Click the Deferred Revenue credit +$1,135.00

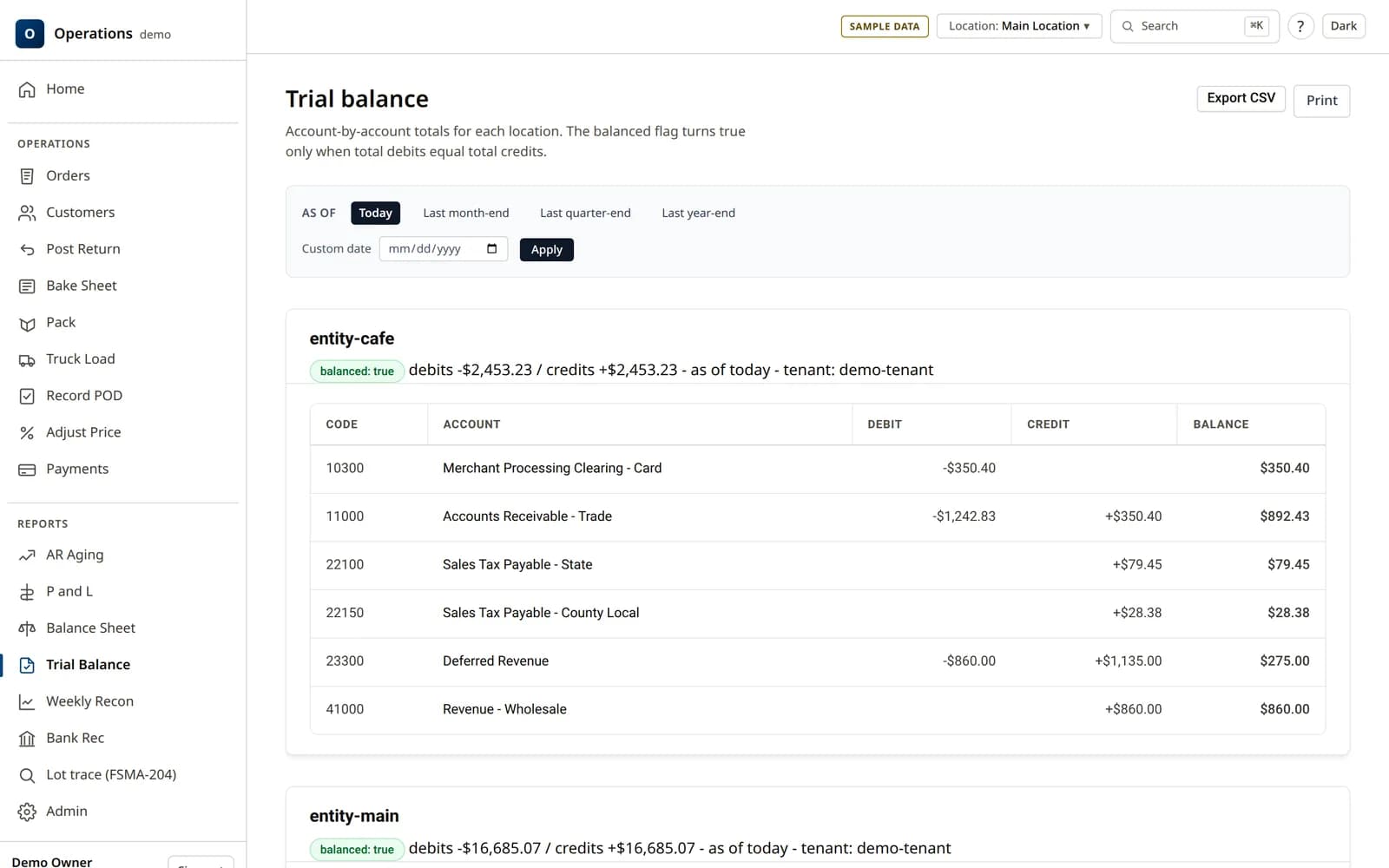pyautogui.click(x=1128, y=661)
